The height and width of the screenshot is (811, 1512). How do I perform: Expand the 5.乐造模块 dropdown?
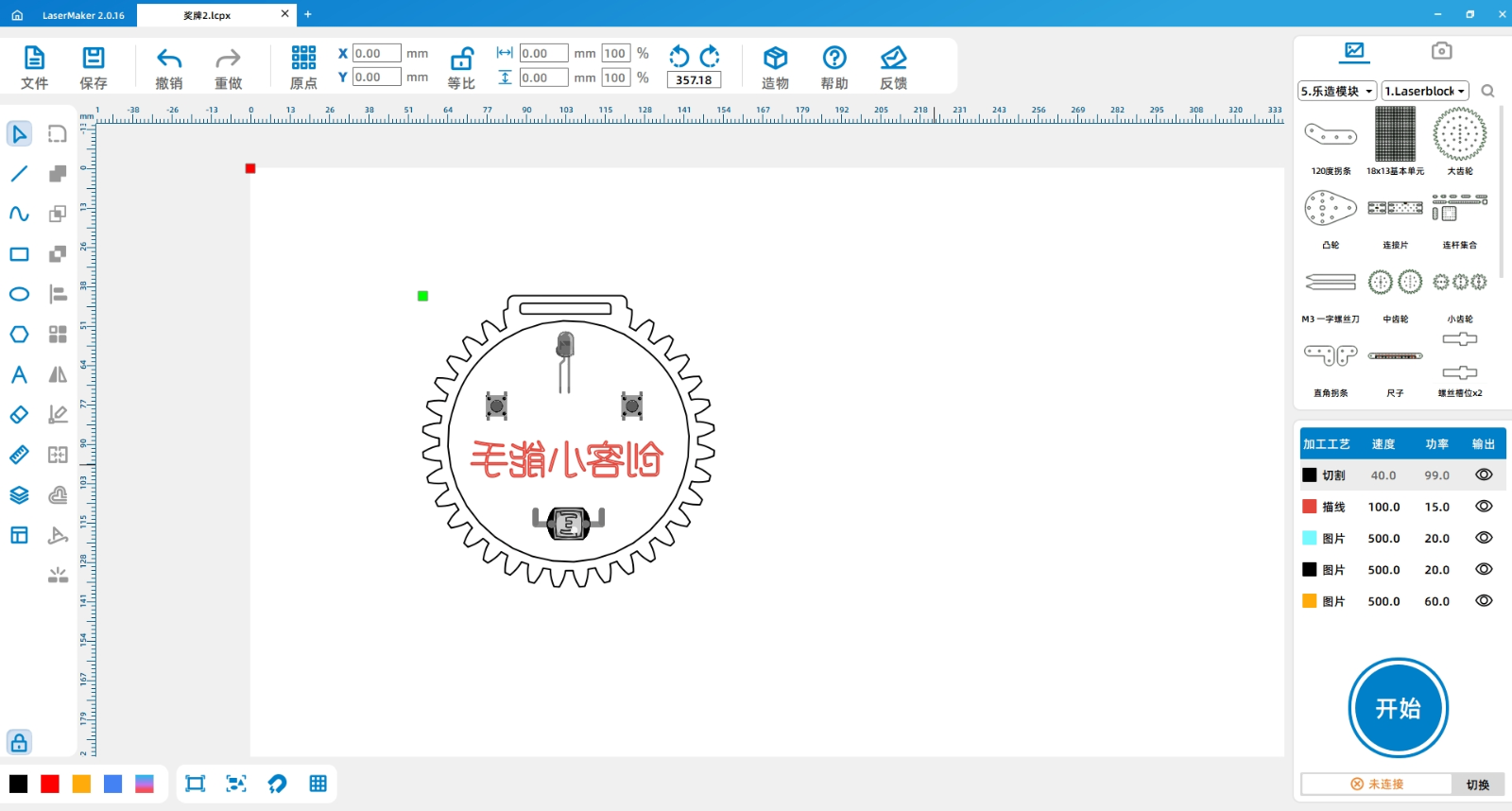(x=1337, y=91)
